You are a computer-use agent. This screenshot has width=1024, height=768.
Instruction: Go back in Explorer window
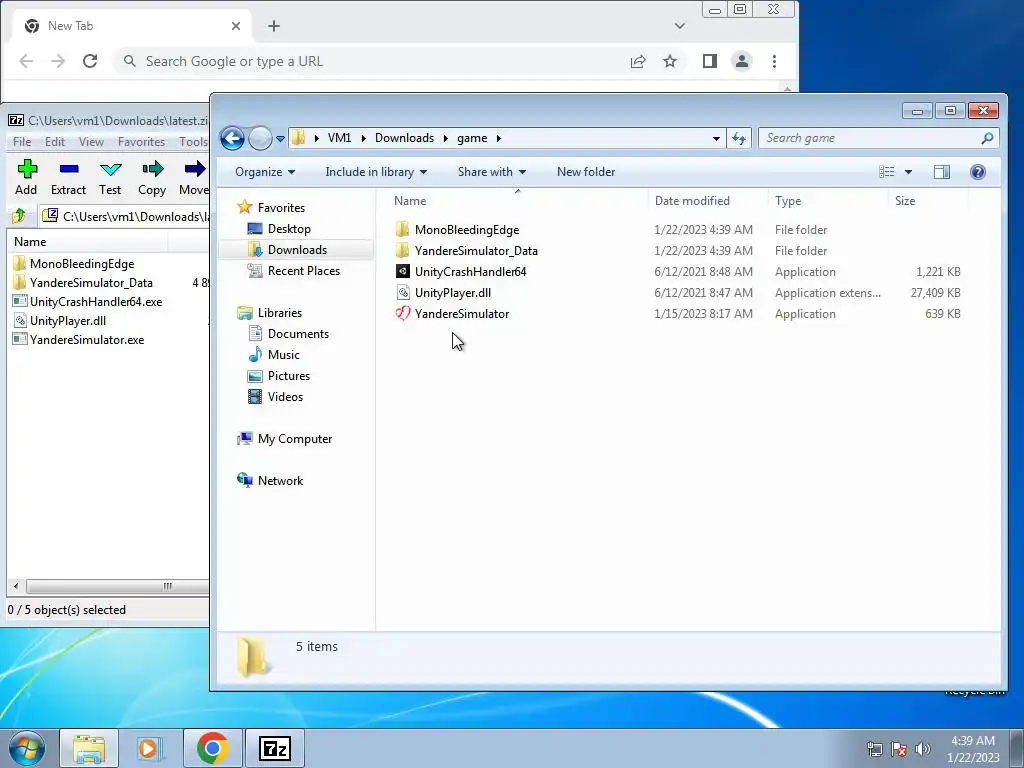coord(232,138)
